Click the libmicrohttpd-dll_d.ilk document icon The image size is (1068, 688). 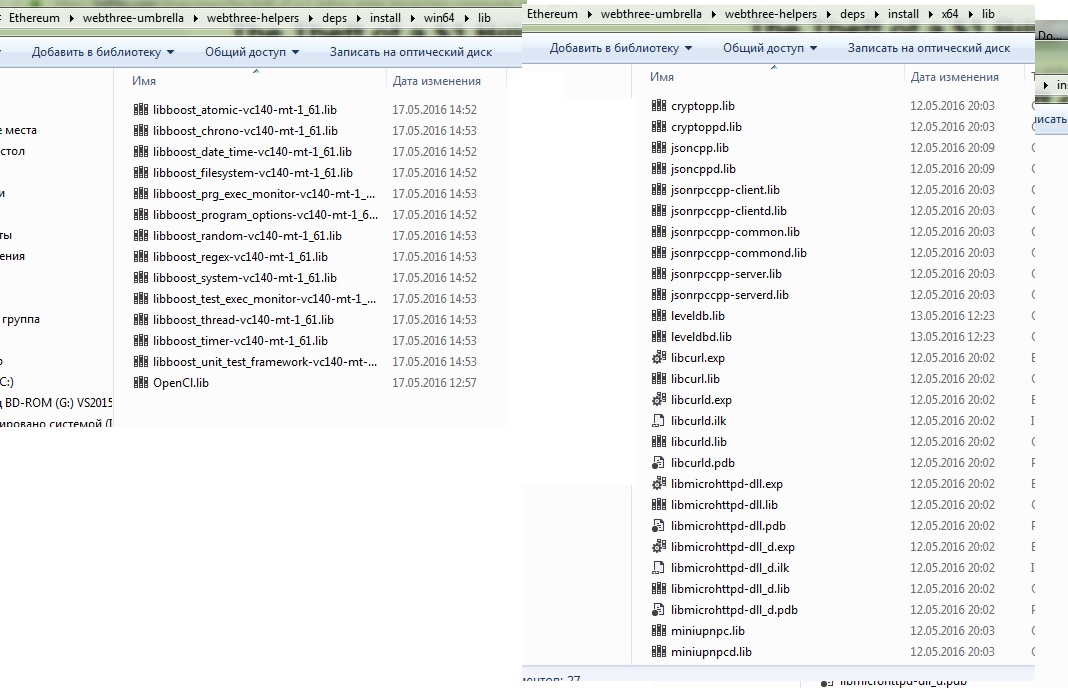tap(659, 567)
